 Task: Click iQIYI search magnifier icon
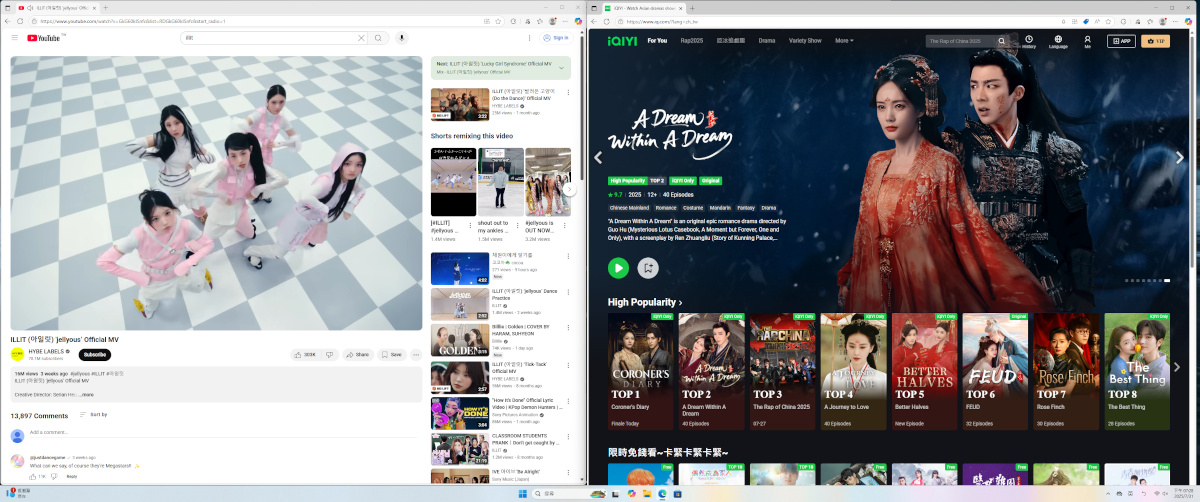pos(1003,41)
